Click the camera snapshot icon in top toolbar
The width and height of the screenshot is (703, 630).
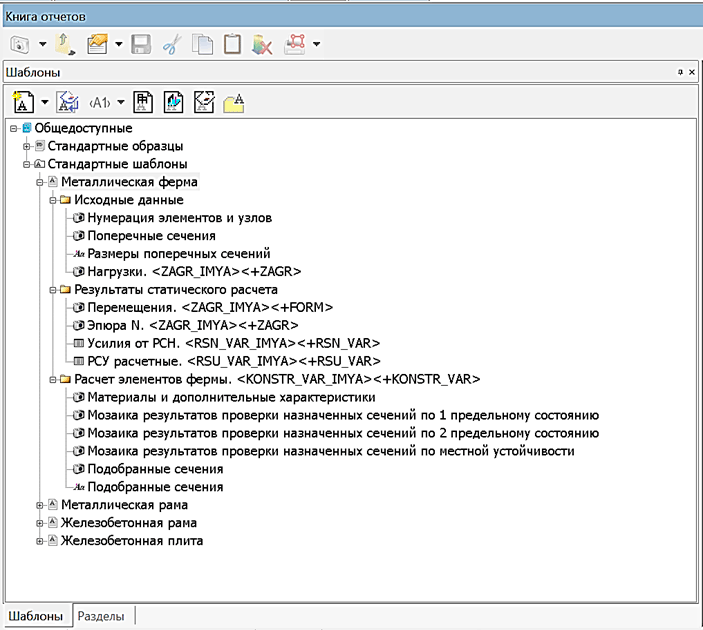click(21, 45)
